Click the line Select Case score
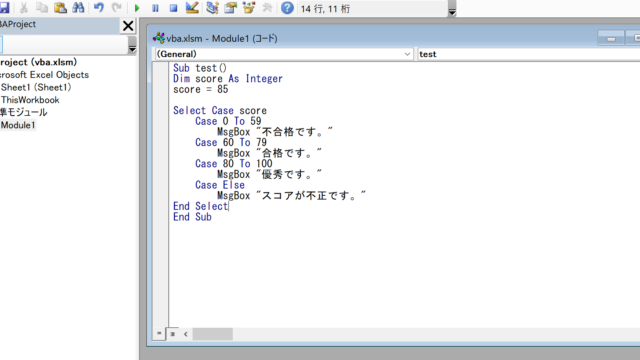The width and height of the screenshot is (640, 360). pos(220,111)
